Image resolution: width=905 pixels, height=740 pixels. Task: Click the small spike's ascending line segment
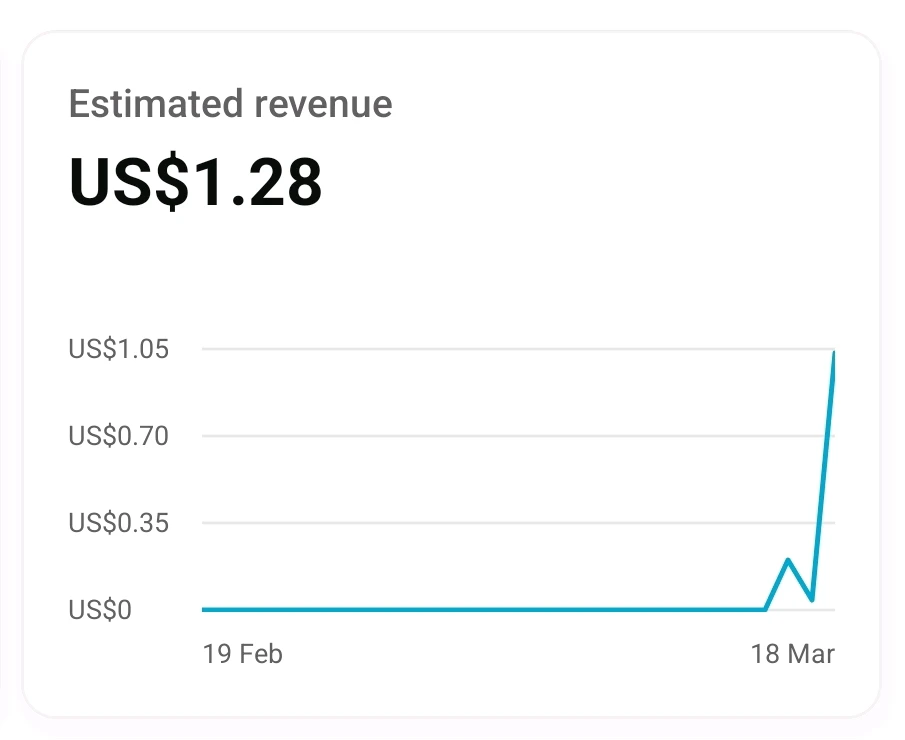click(777, 583)
